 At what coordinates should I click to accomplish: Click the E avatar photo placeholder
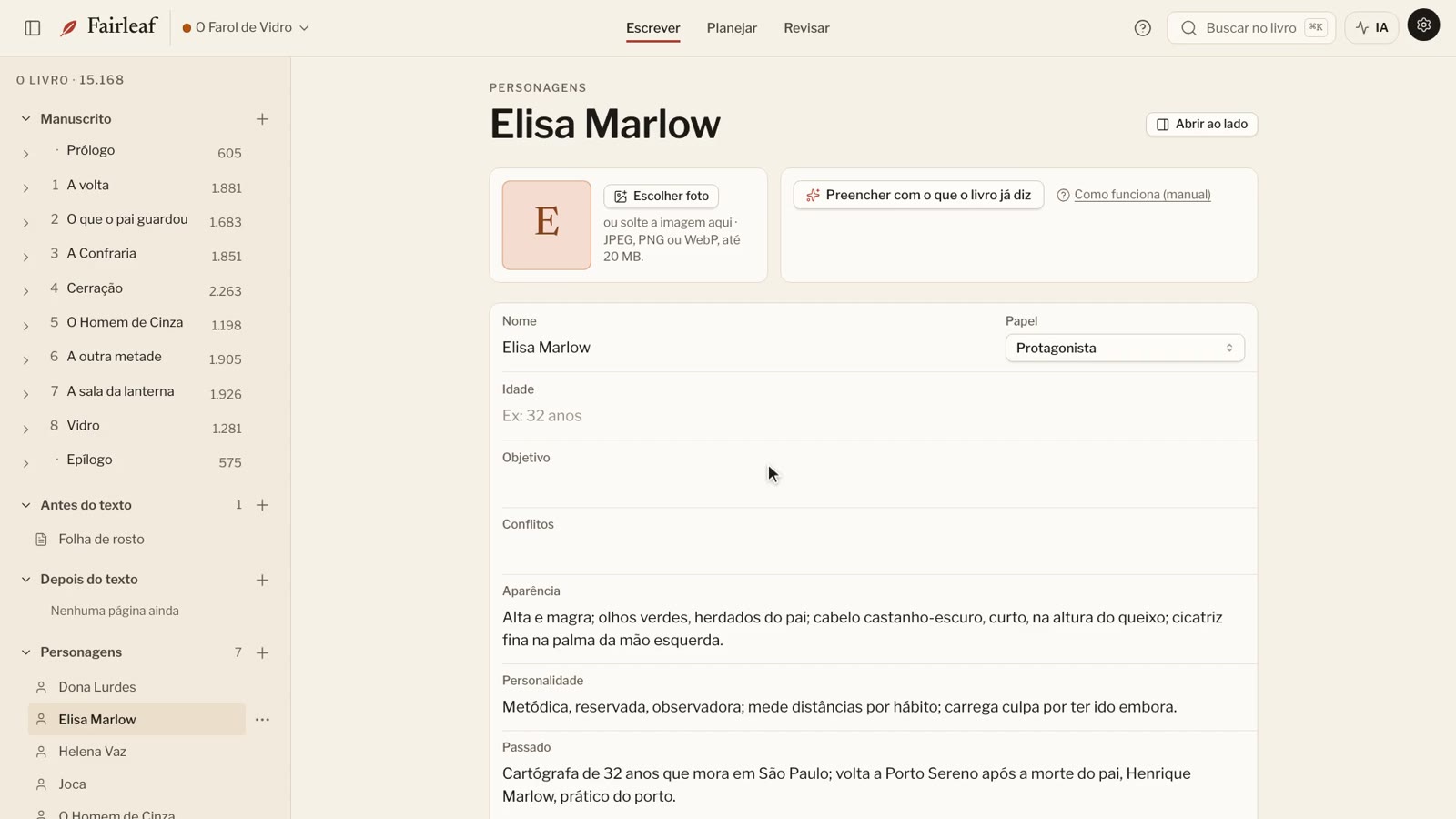point(547,225)
